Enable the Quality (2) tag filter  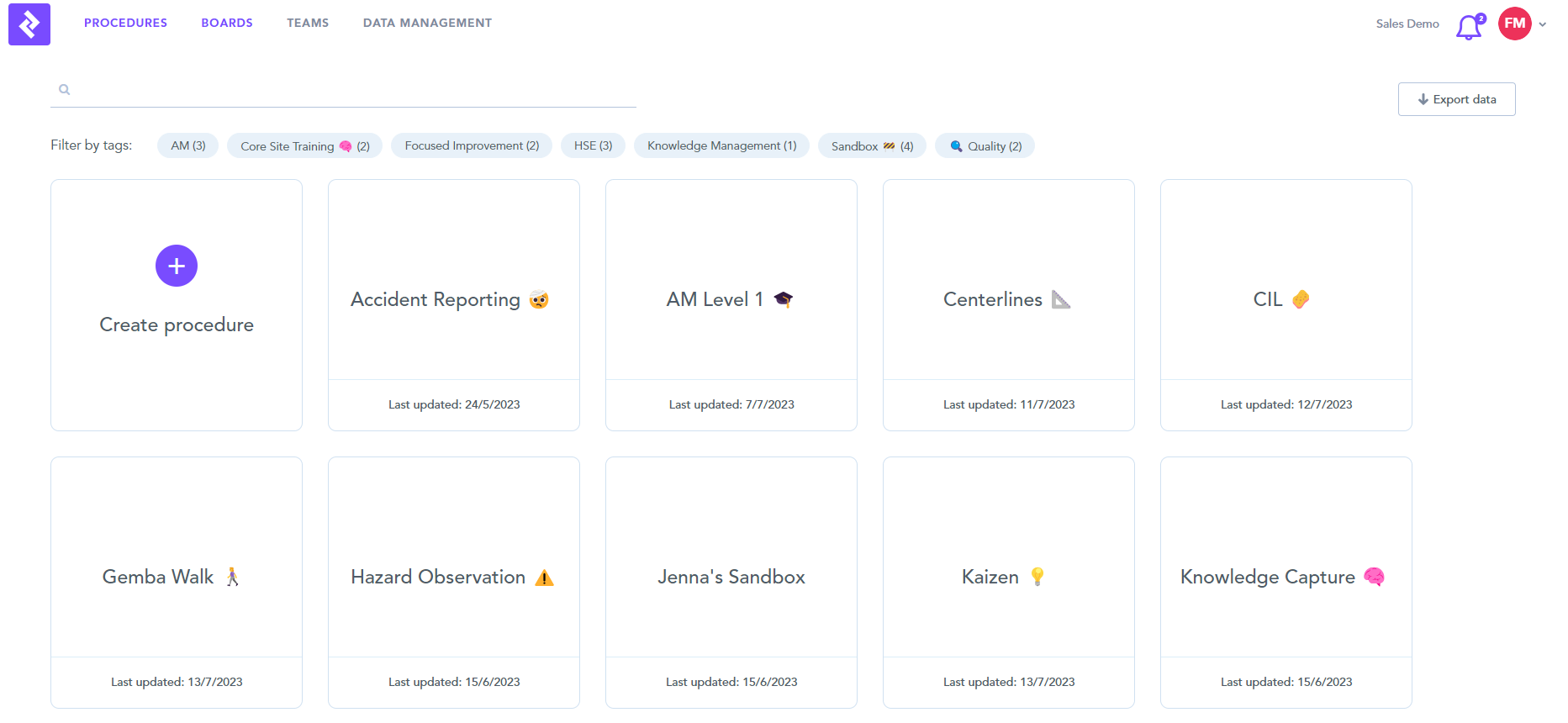[985, 145]
